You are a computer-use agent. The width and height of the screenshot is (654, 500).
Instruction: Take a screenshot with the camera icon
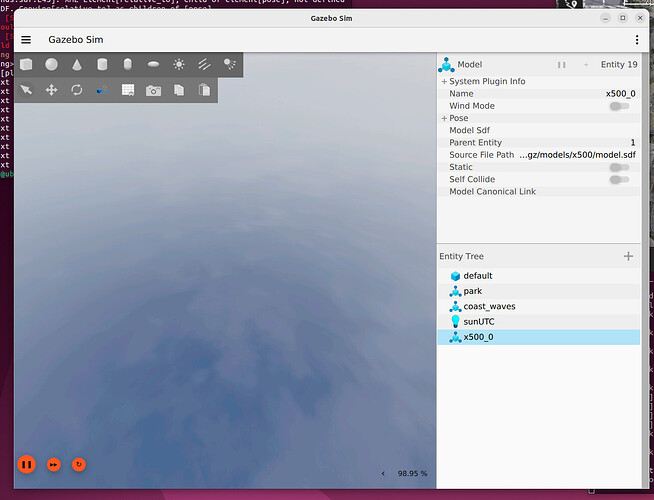(x=153, y=90)
